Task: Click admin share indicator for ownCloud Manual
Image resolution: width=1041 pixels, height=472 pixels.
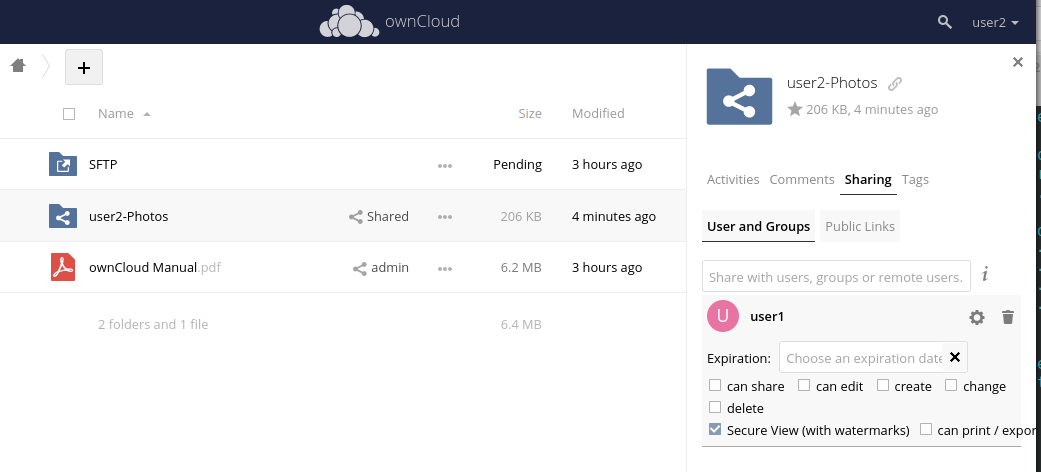Action: coord(381,268)
